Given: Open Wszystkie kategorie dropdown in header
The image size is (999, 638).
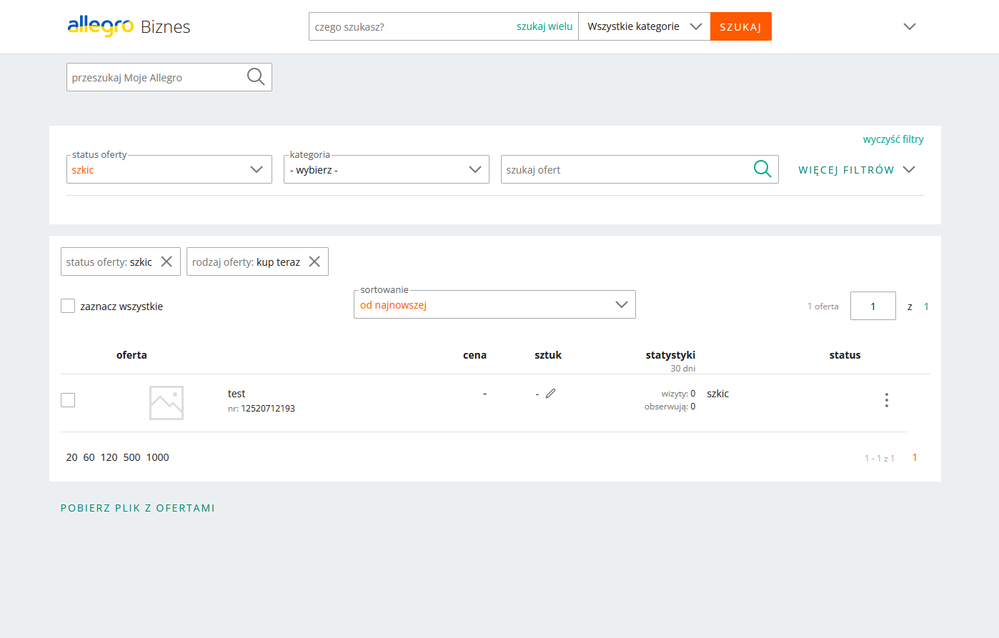Looking at the screenshot, I should click(644, 27).
